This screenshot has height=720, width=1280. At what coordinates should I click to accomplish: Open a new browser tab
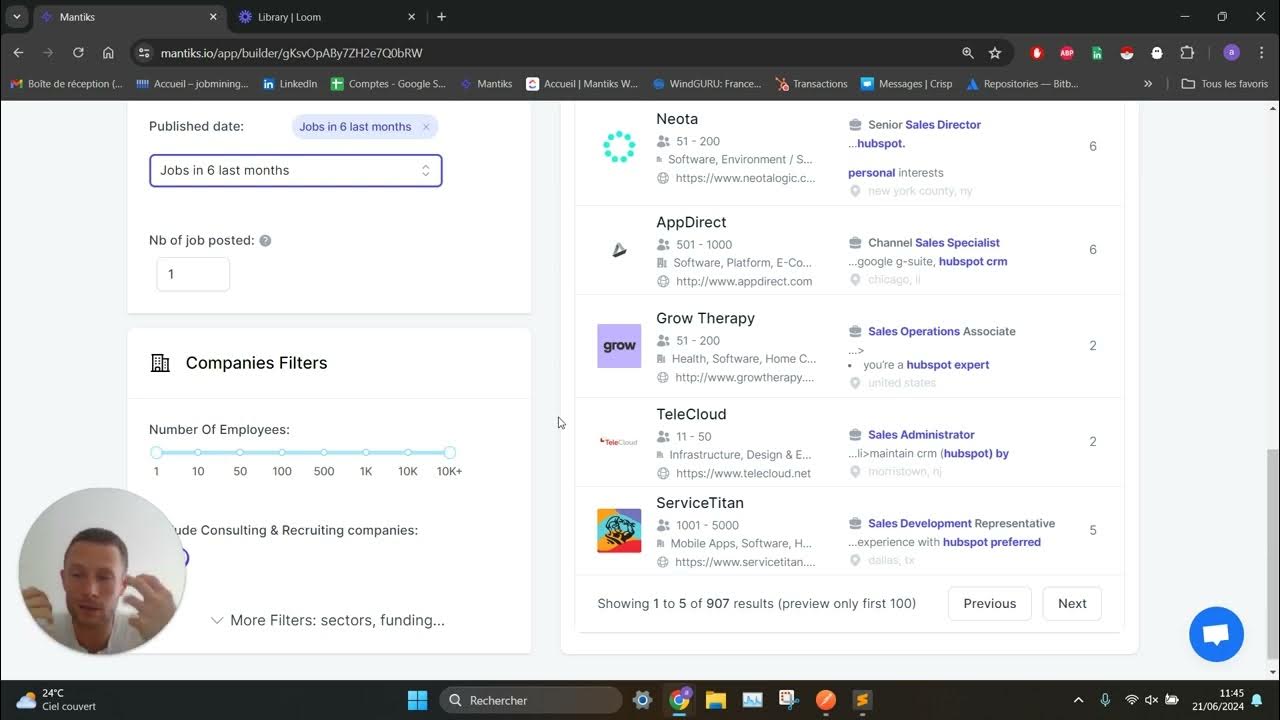(441, 17)
